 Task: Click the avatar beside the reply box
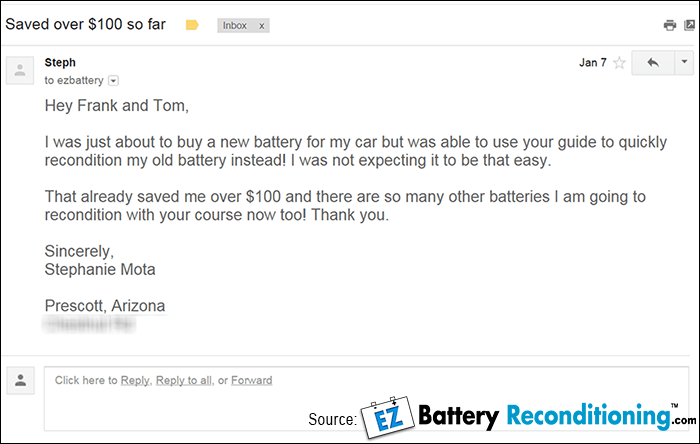pyautogui.click(x=20, y=381)
